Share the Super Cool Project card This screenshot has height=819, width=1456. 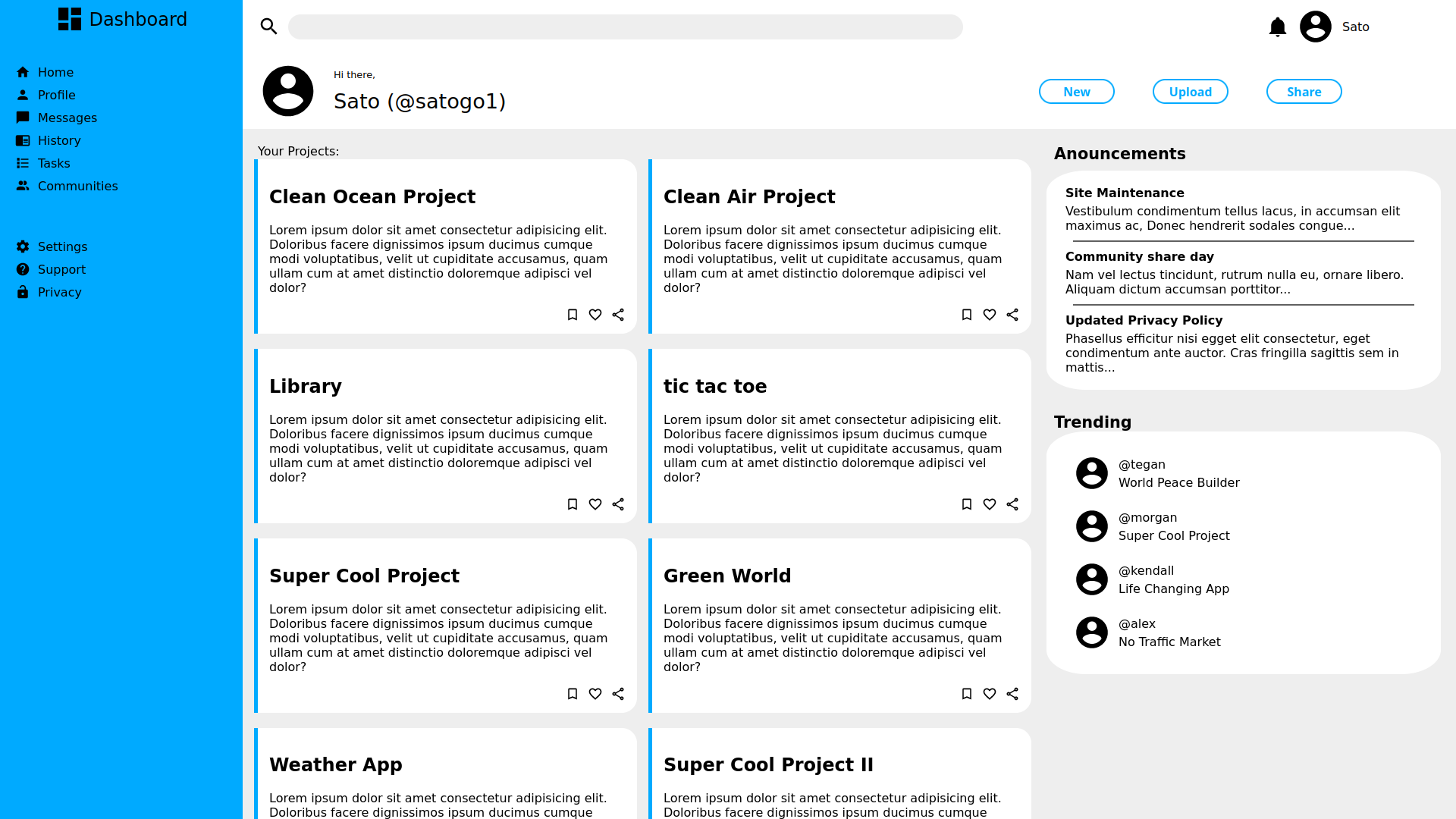618,694
